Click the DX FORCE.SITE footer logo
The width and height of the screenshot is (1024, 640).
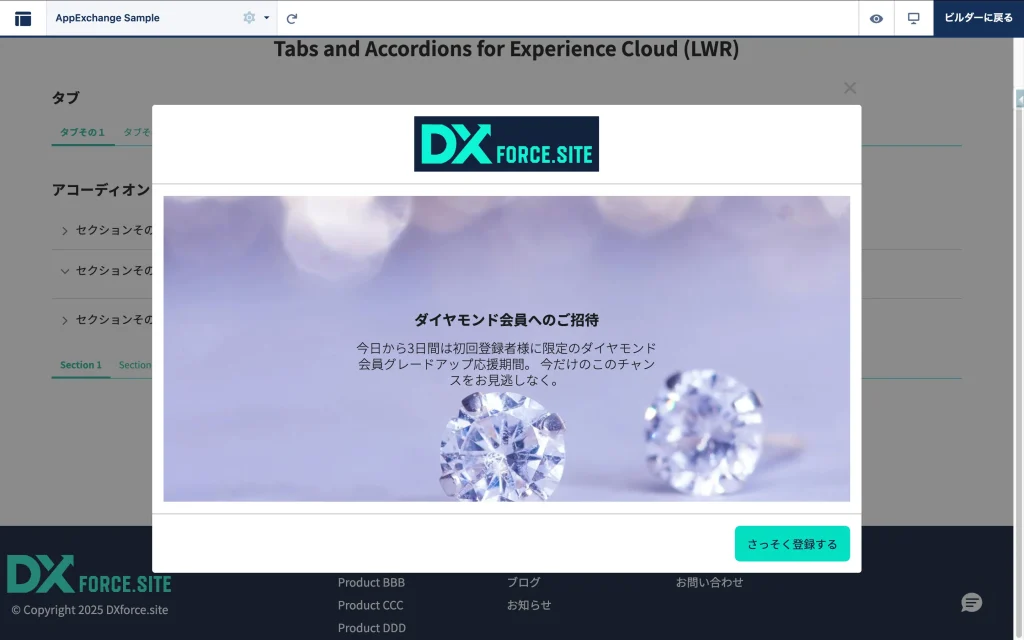[90, 576]
